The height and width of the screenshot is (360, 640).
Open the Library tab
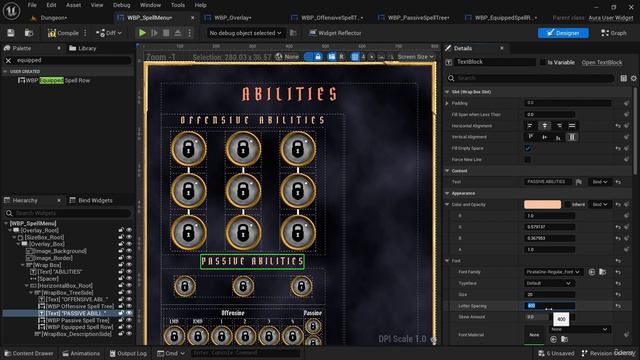tap(83, 48)
